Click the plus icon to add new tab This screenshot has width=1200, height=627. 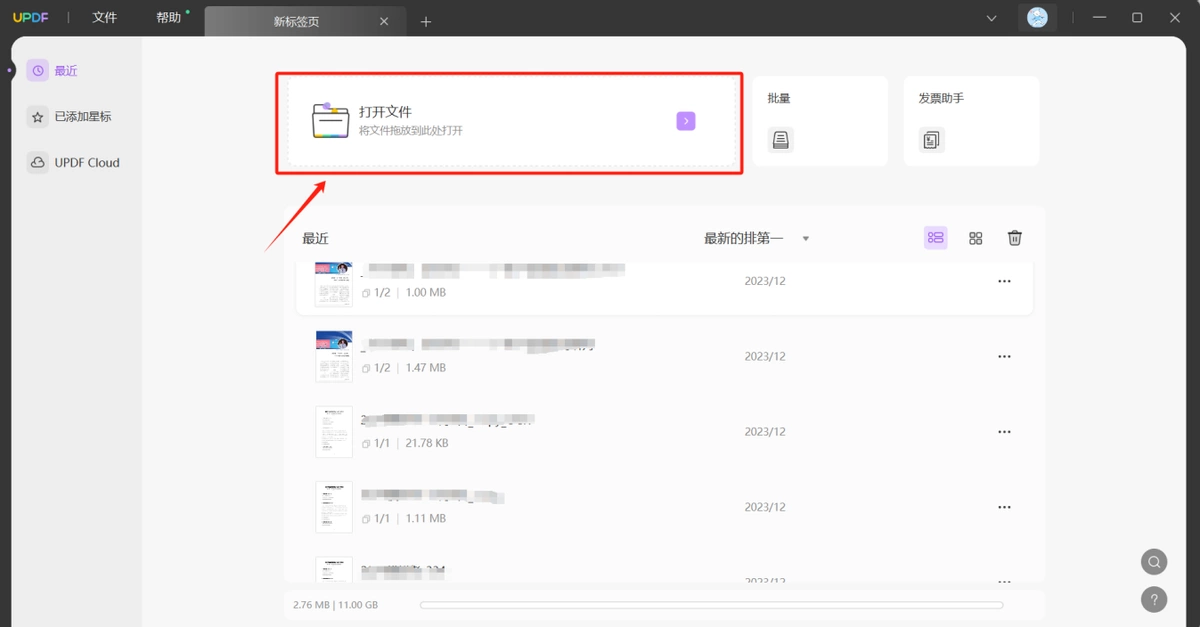tap(426, 21)
